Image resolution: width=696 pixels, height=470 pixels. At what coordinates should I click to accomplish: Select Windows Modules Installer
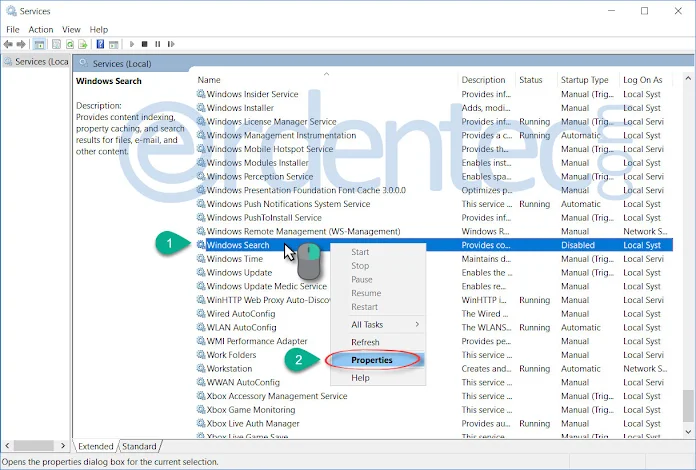pos(435,162)
